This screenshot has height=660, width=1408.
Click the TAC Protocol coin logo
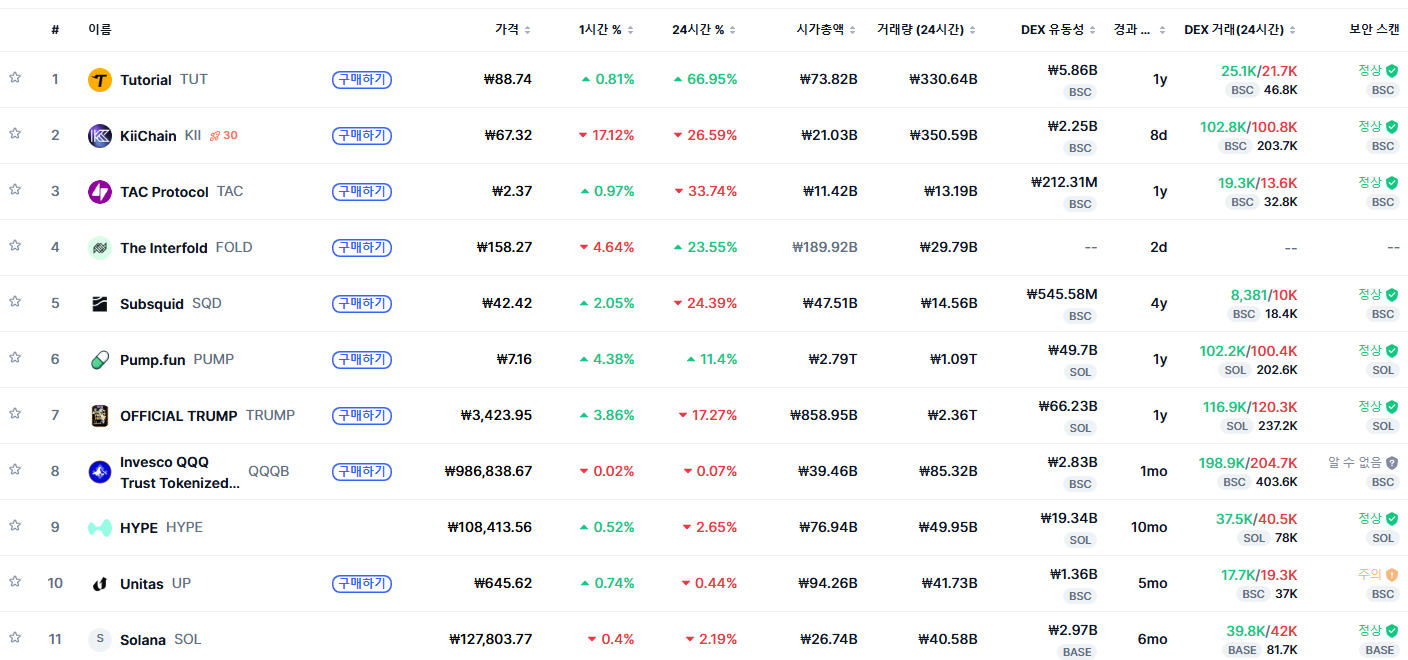tap(100, 192)
